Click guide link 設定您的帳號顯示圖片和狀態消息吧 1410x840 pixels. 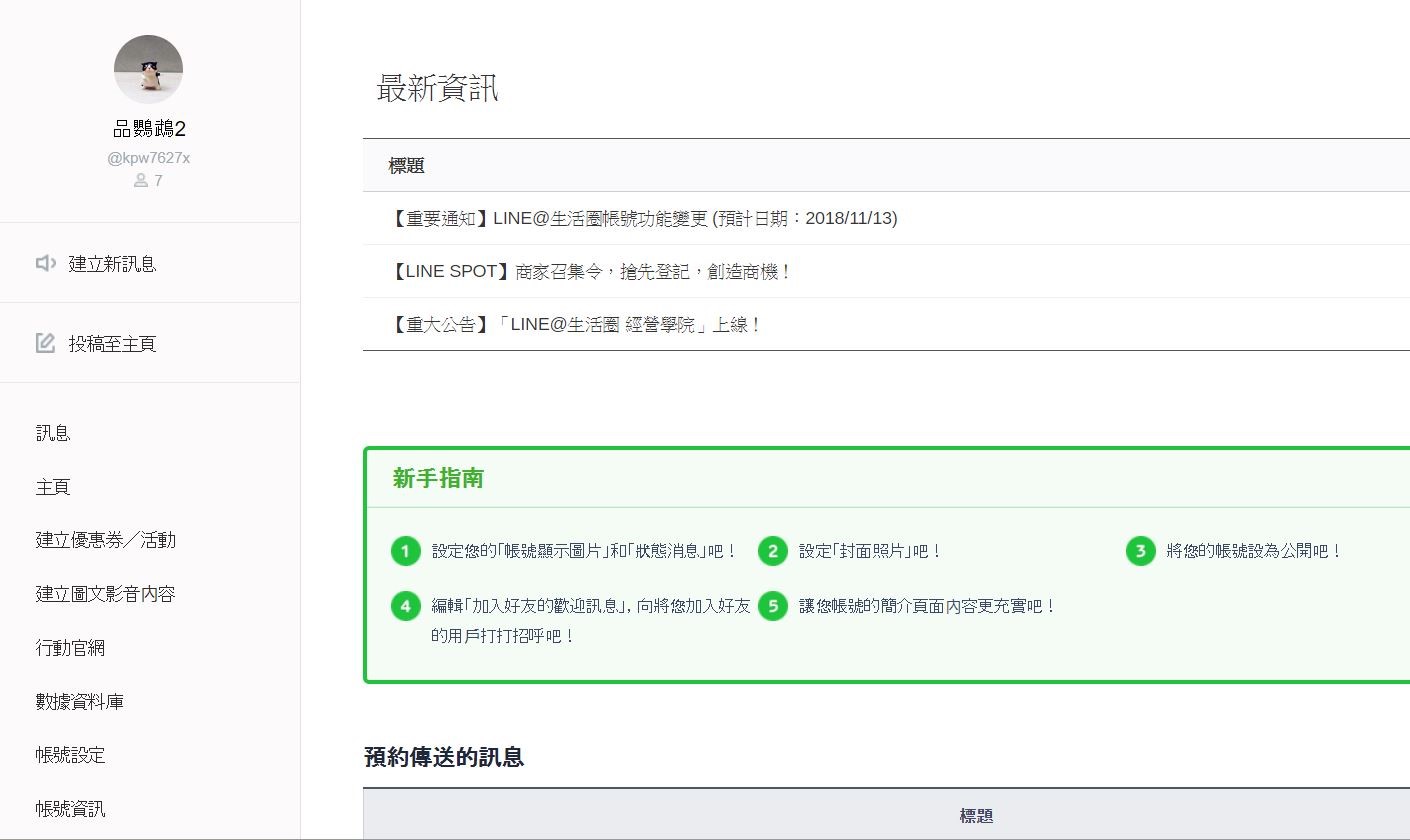(585, 551)
